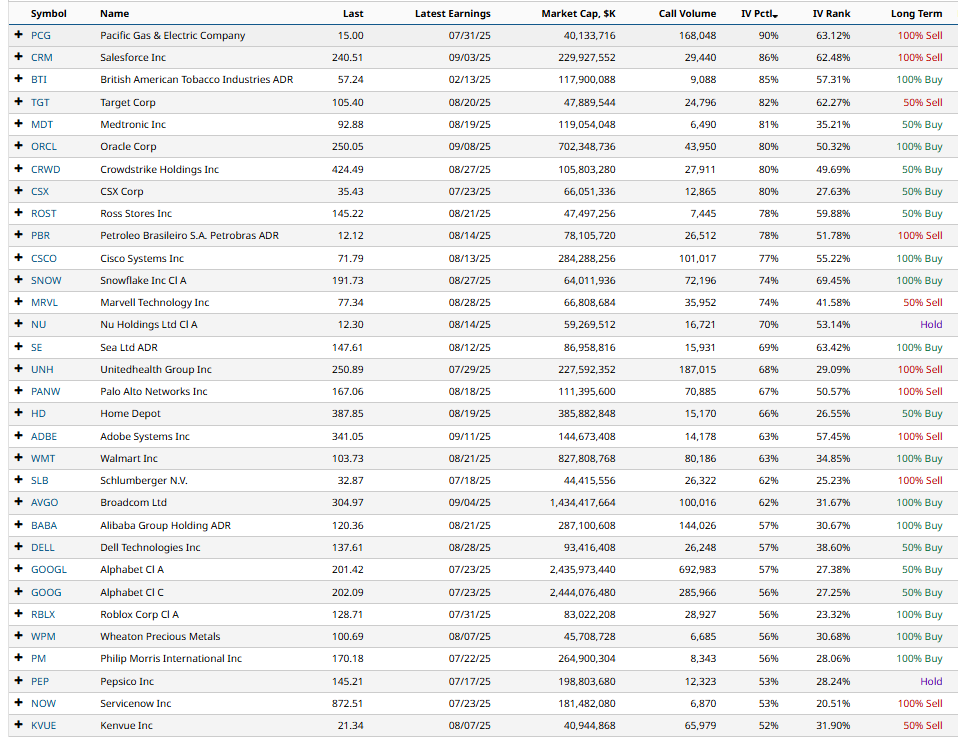Expand the TGT row plus icon
This screenshot has width=958, height=748.
[18, 102]
